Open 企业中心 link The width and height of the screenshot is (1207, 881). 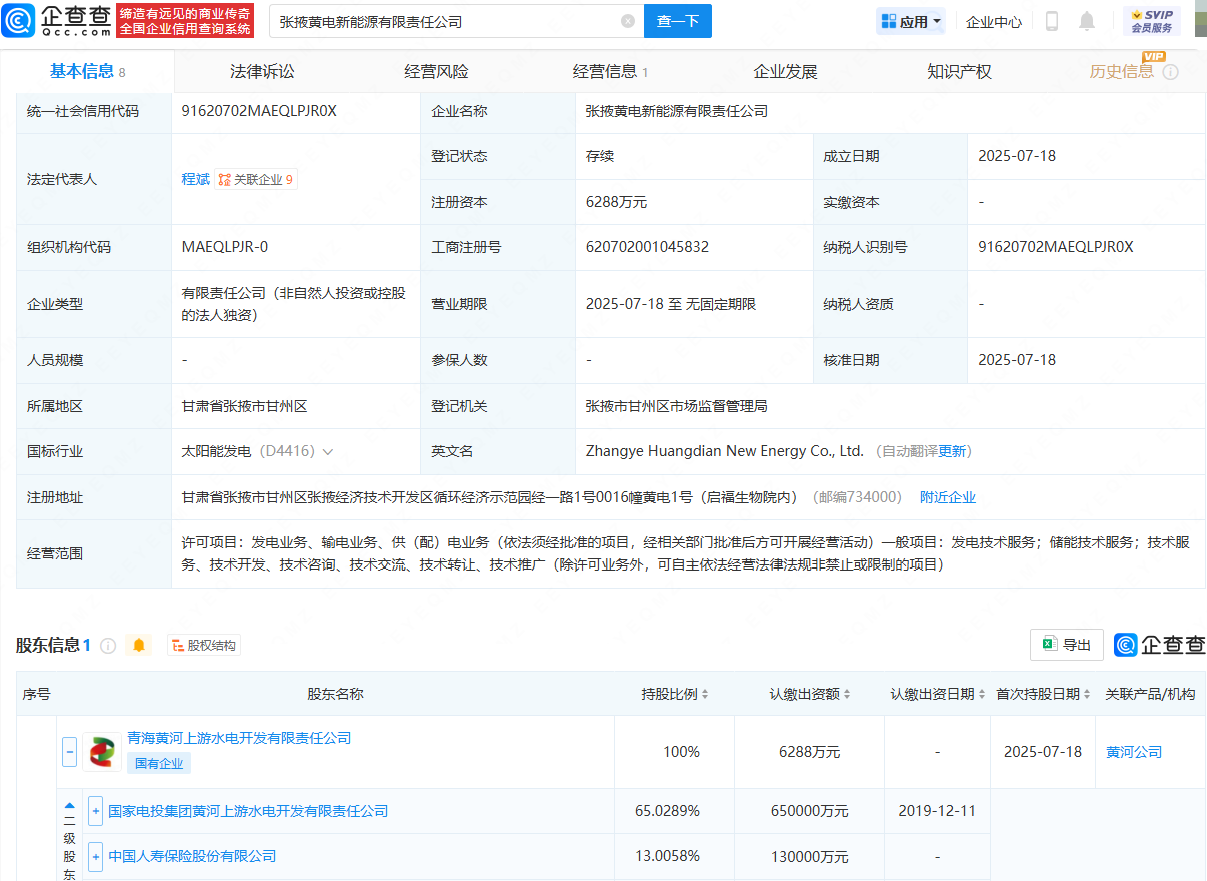click(x=994, y=21)
